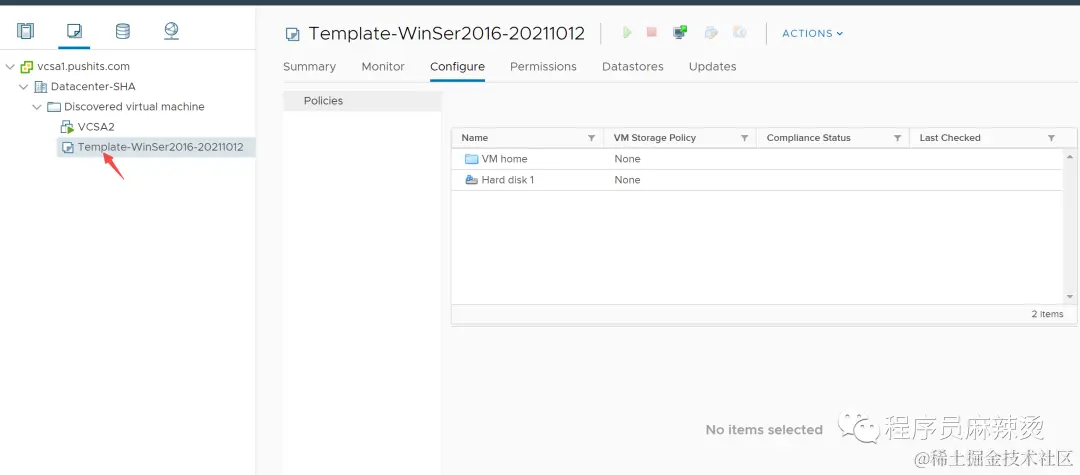1080x475 pixels.
Task: Collapse the Discovered virtual machine folder
Action: pos(37,107)
